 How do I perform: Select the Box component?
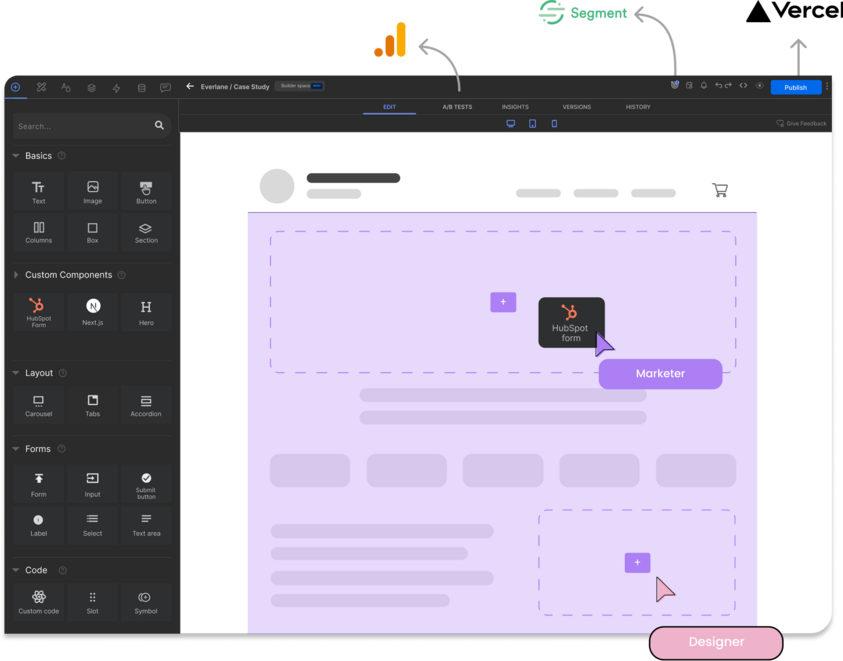[92, 232]
